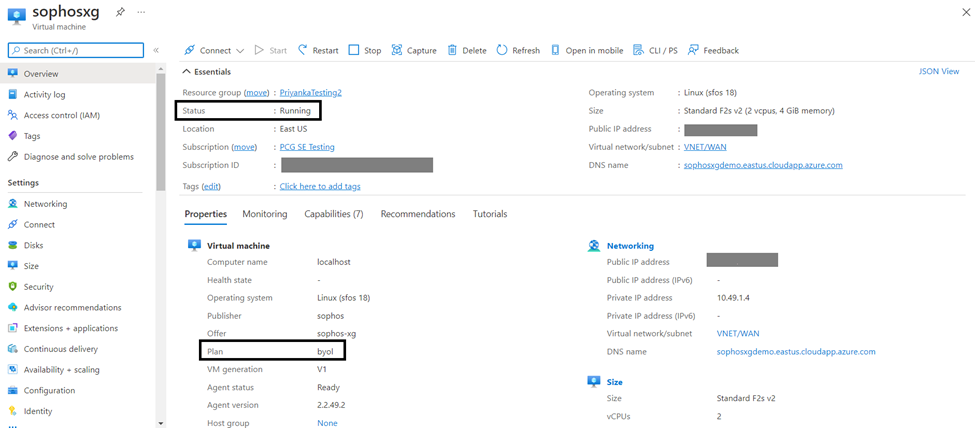Open the PCG SE Testing subscription link
The image size is (975, 428).
[x=307, y=147]
